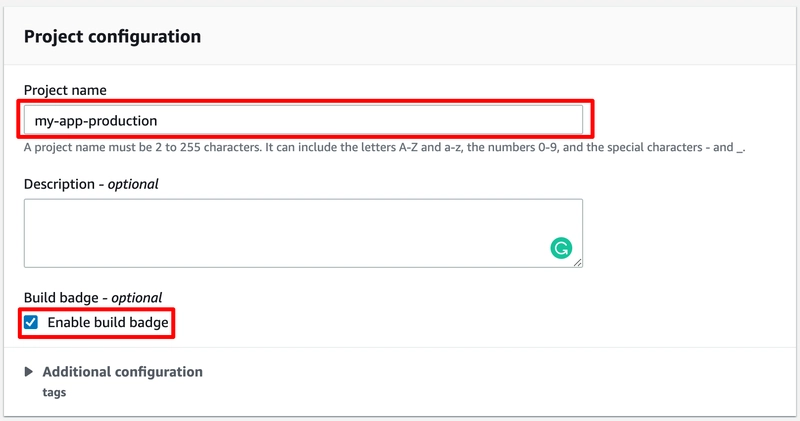
Task: Click "optional" next to the Description label
Action: pos(134,184)
